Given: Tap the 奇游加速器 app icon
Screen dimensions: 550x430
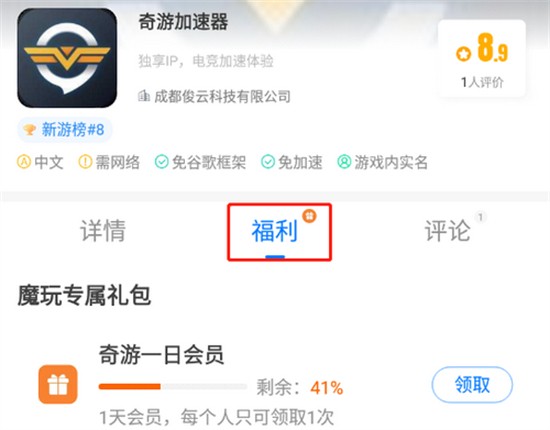Looking at the screenshot, I should pos(67,58).
